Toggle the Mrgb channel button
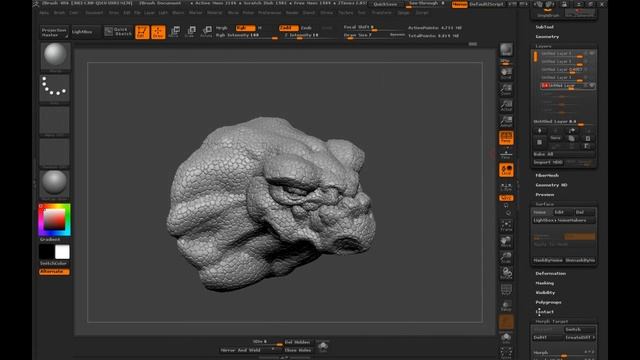640x360 pixels. pyautogui.click(x=222, y=28)
